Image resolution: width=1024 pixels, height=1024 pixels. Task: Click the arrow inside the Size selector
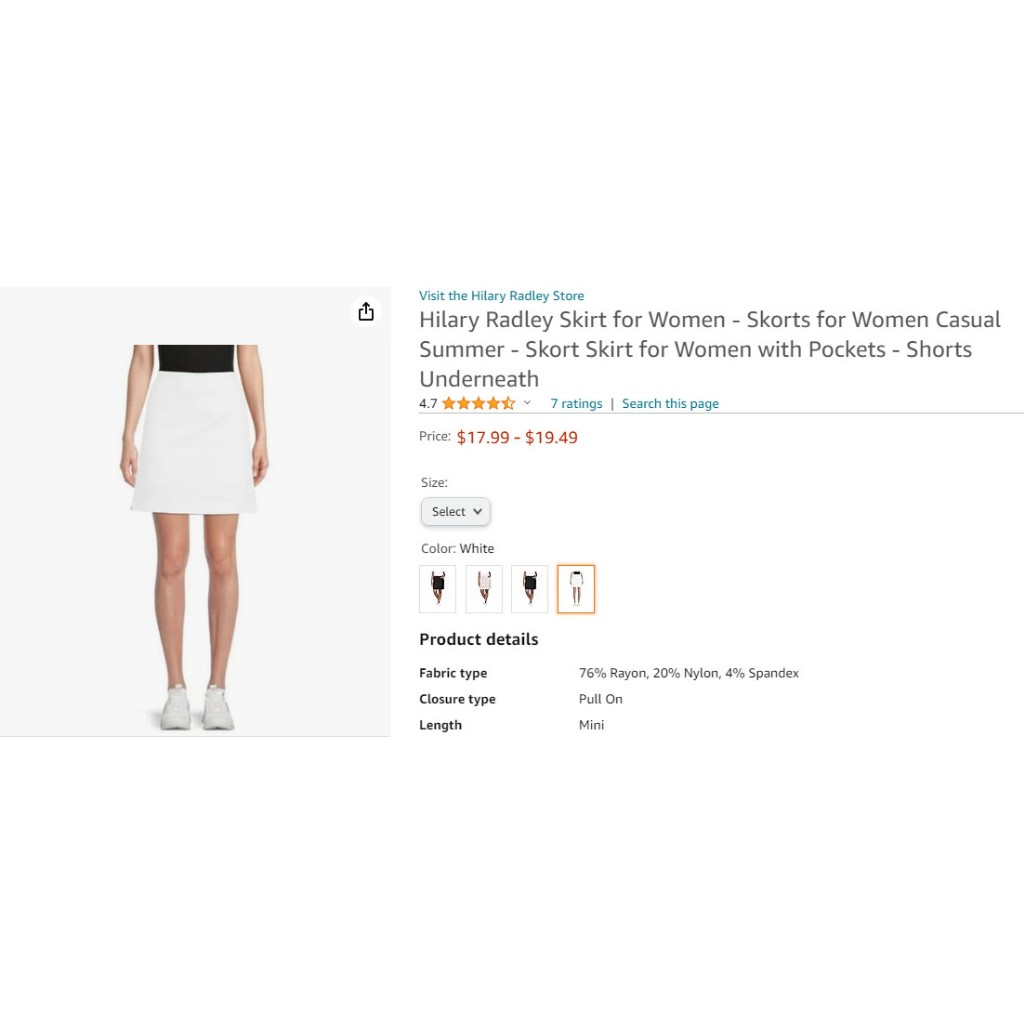tap(477, 511)
